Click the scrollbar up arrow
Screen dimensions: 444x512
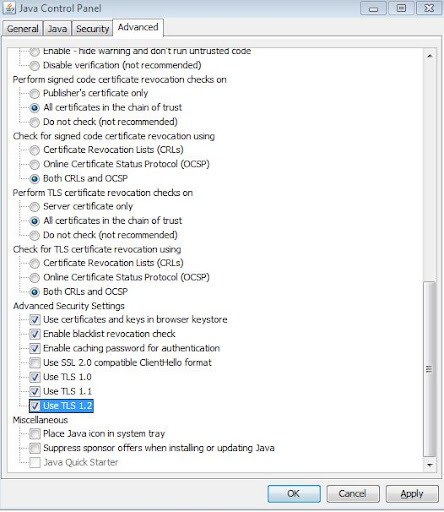click(x=430, y=56)
